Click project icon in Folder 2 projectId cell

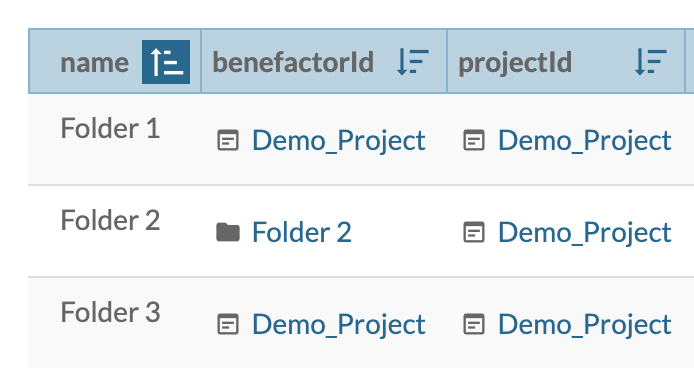pyautogui.click(x=474, y=232)
